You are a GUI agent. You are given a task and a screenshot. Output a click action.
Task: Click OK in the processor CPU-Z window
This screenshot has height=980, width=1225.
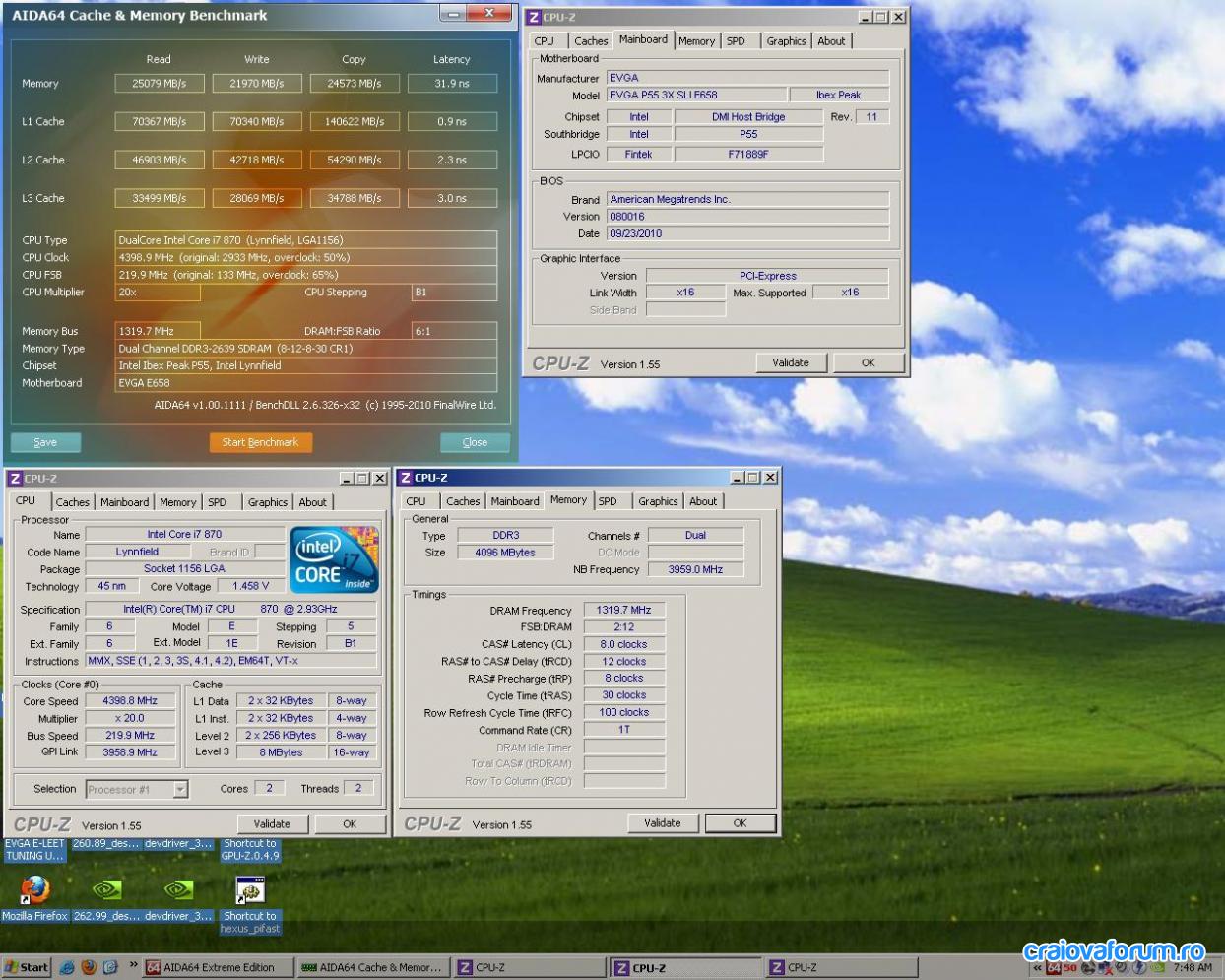point(350,824)
